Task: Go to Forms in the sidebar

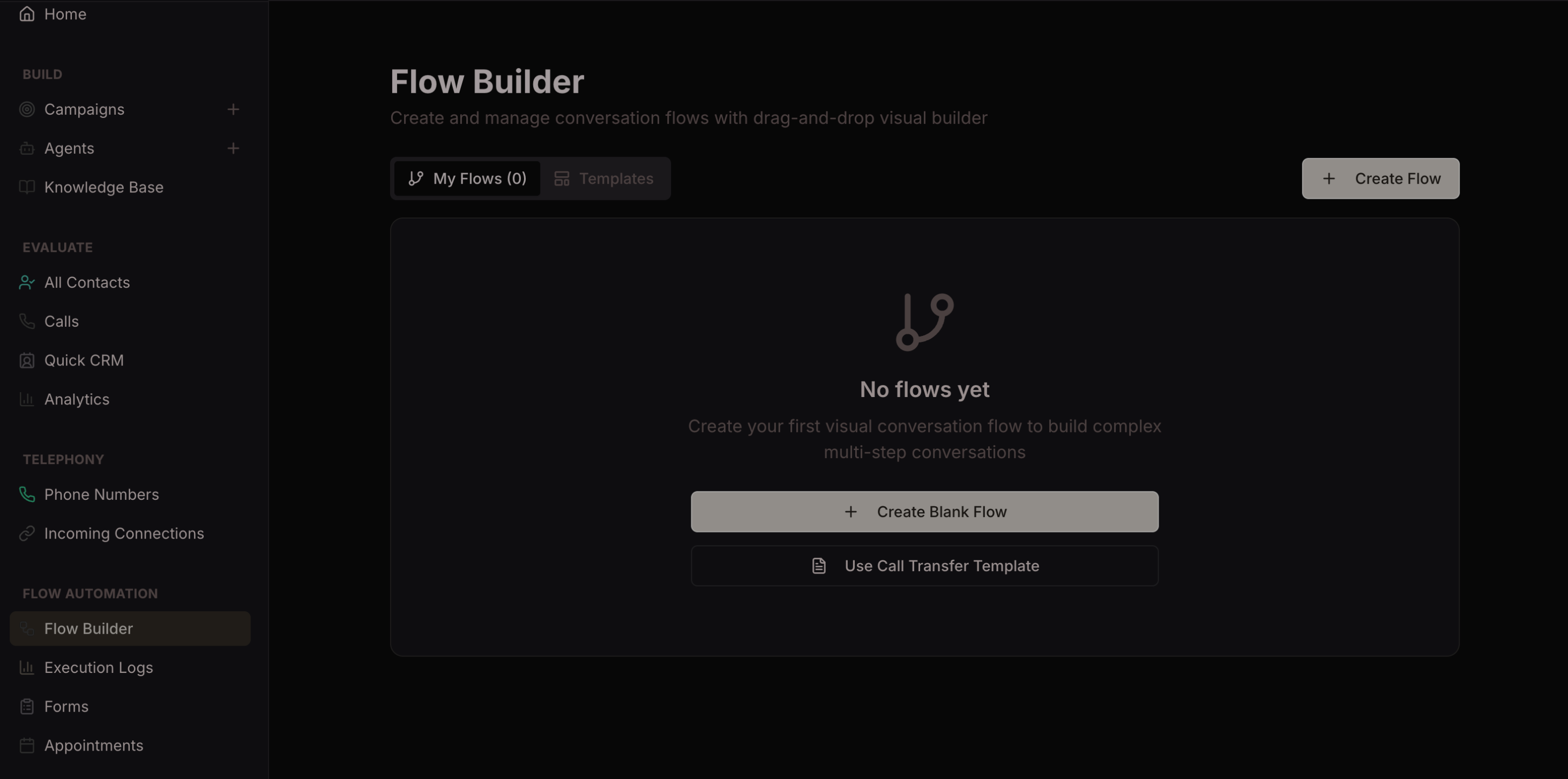Action: [x=66, y=707]
